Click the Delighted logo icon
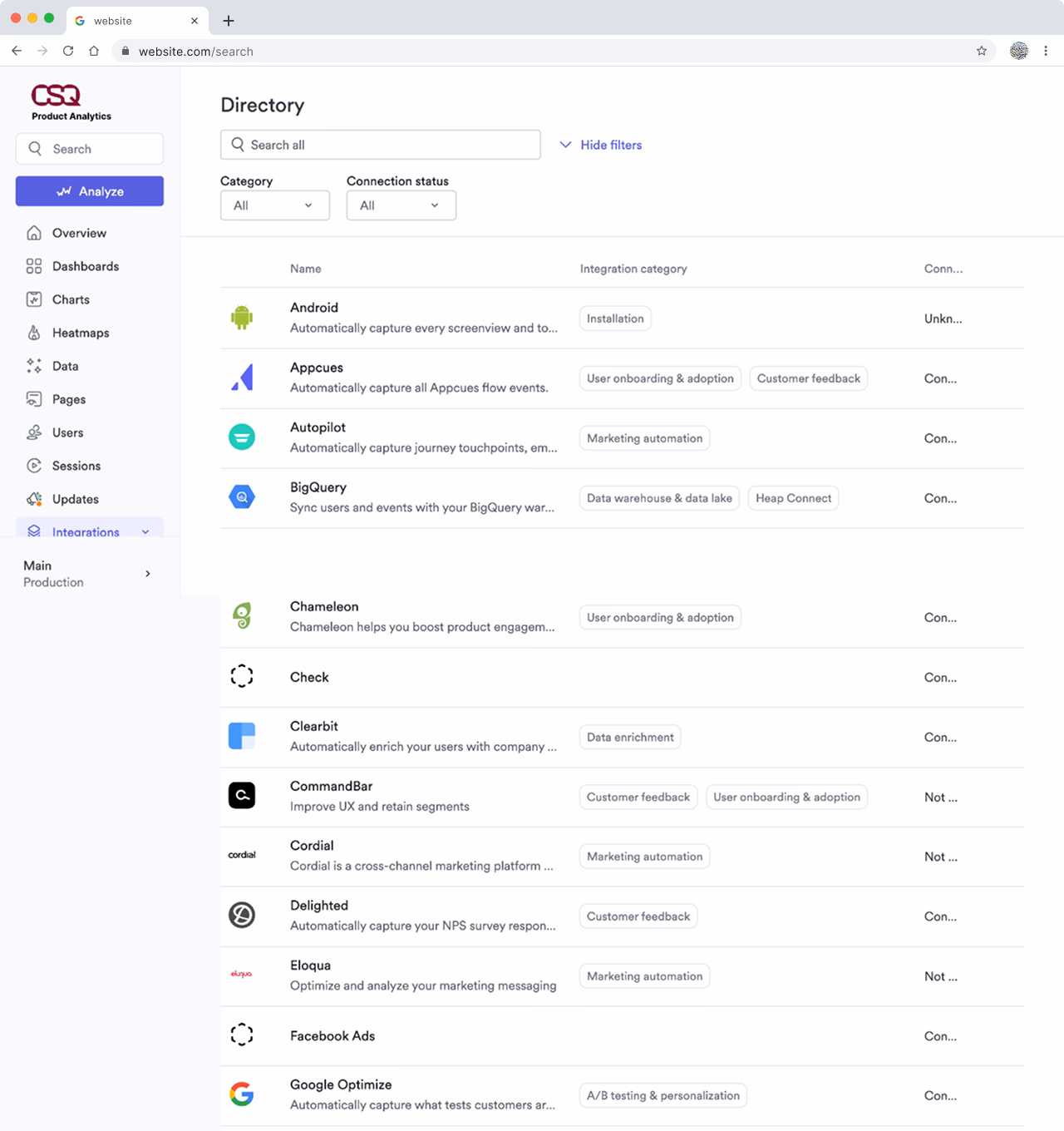 point(242,916)
